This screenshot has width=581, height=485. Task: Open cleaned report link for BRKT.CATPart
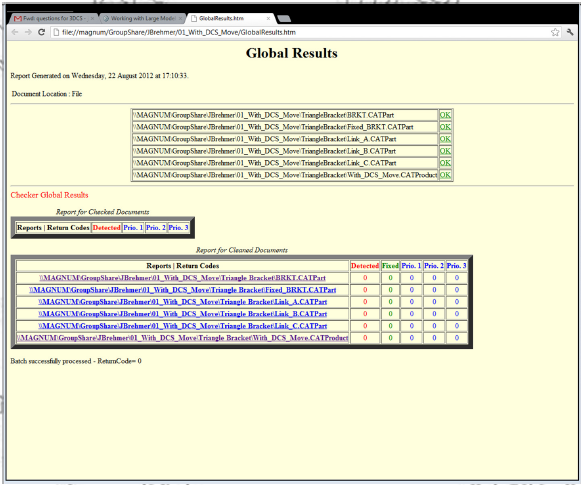(183, 278)
